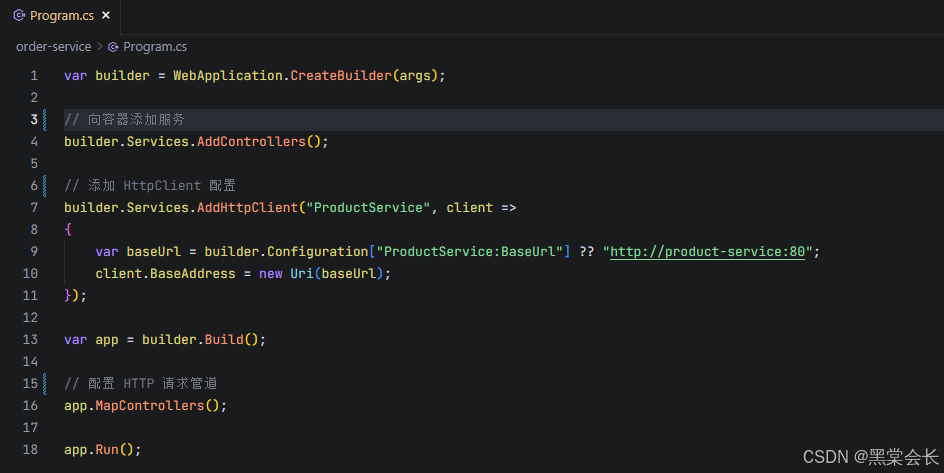This screenshot has height=473, width=944.
Task: Click line number 1 in gutter
Action: (x=34, y=76)
